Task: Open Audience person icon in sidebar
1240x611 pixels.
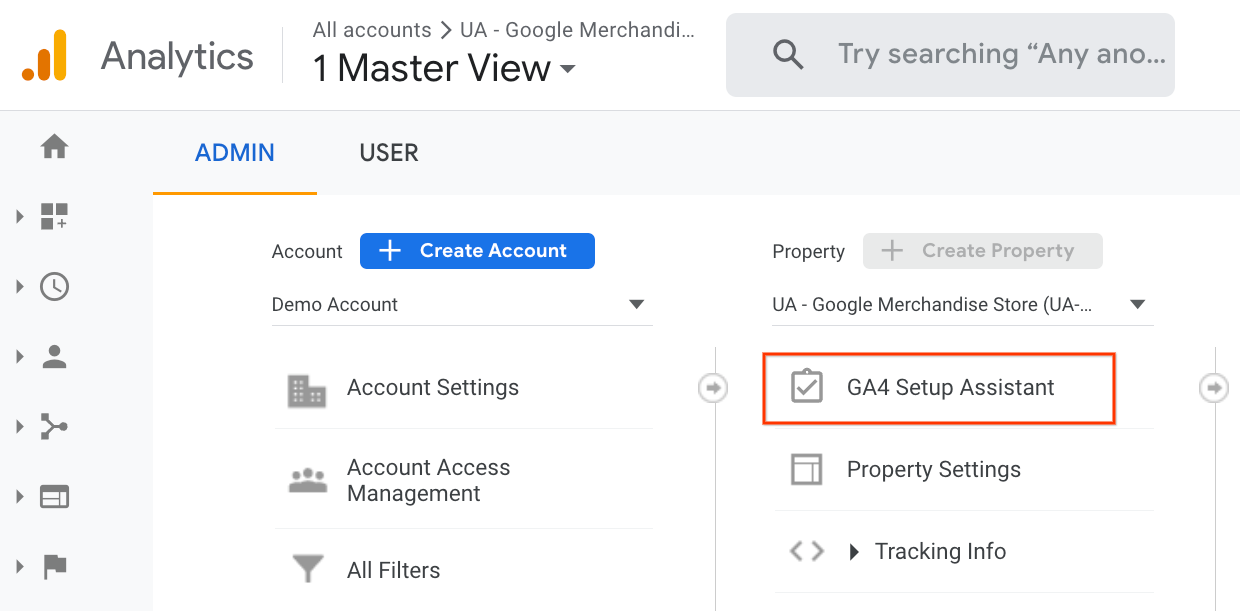Action: (x=54, y=357)
